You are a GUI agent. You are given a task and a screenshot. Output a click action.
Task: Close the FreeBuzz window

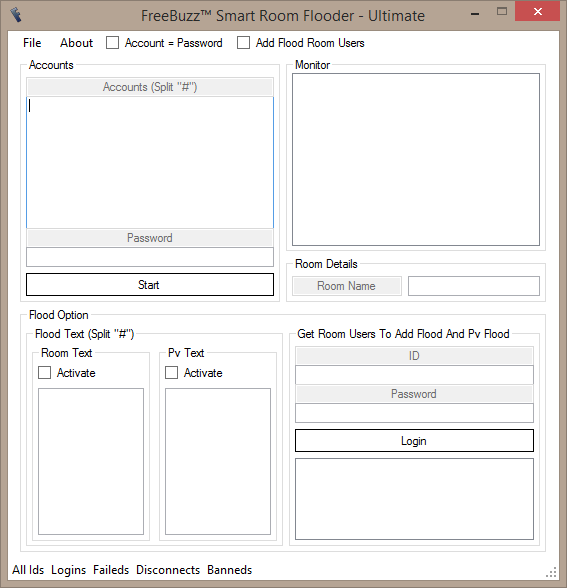click(537, 11)
